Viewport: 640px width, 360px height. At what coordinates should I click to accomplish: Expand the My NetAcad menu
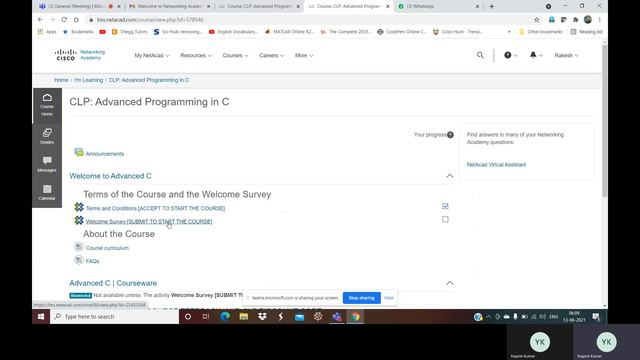(152, 56)
